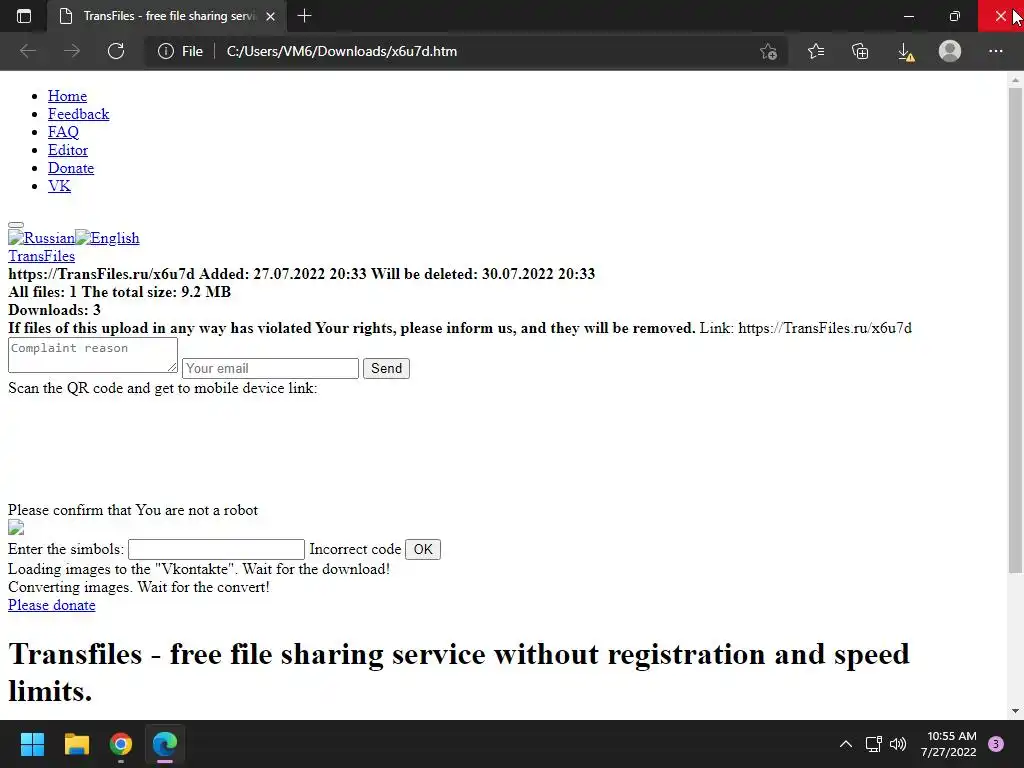Click the scrollbar down arrow
Image resolution: width=1024 pixels, height=768 pixels.
(x=1015, y=711)
